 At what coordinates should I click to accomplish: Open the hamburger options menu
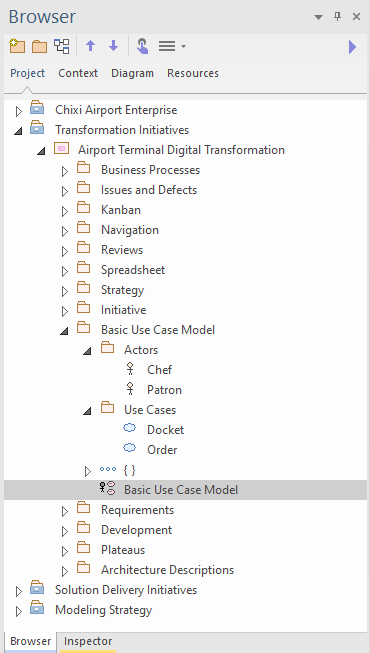click(x=172, y=46)
